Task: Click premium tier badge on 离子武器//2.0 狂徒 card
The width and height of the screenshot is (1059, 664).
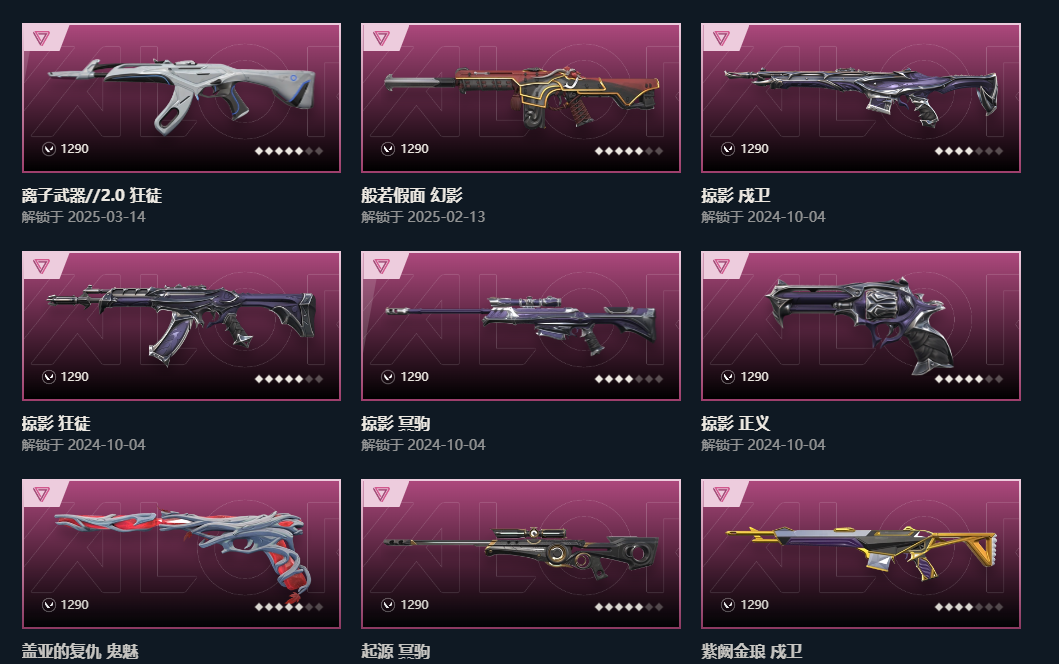Action: (x=41, y=38)
